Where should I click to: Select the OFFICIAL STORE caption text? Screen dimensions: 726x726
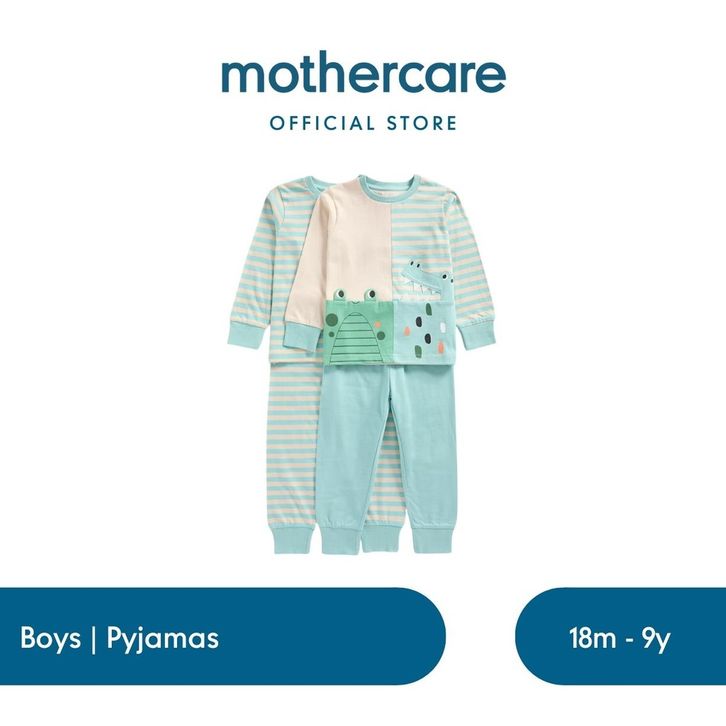(x=363, y=124)
